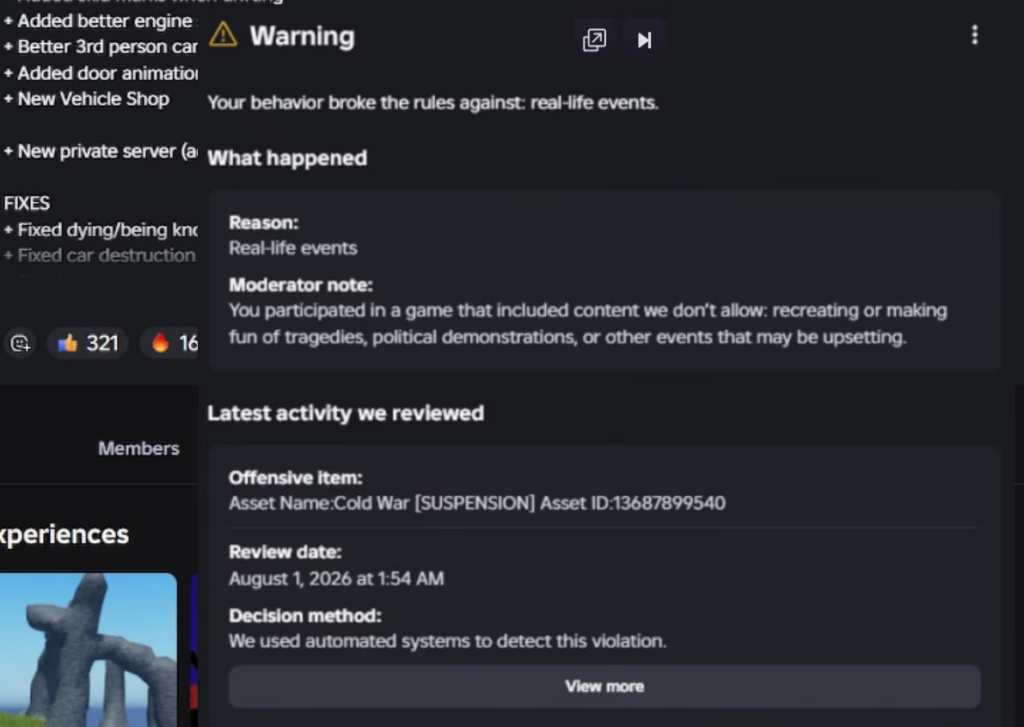Toggle the thumbs up reaction with 321
Image resolution: width=1024 pixels, height=727 pixels.
click(88, 343)
